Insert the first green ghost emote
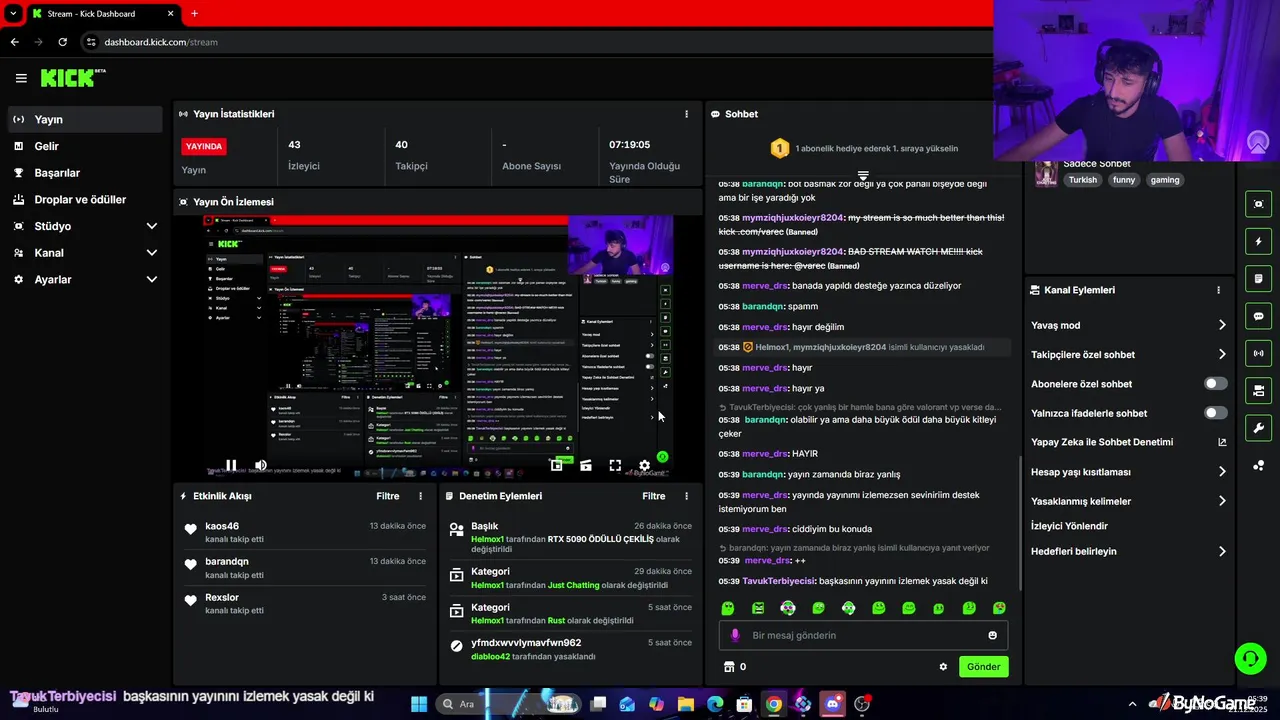Viewport: 1280px width, 720px height. click(728, 608)
